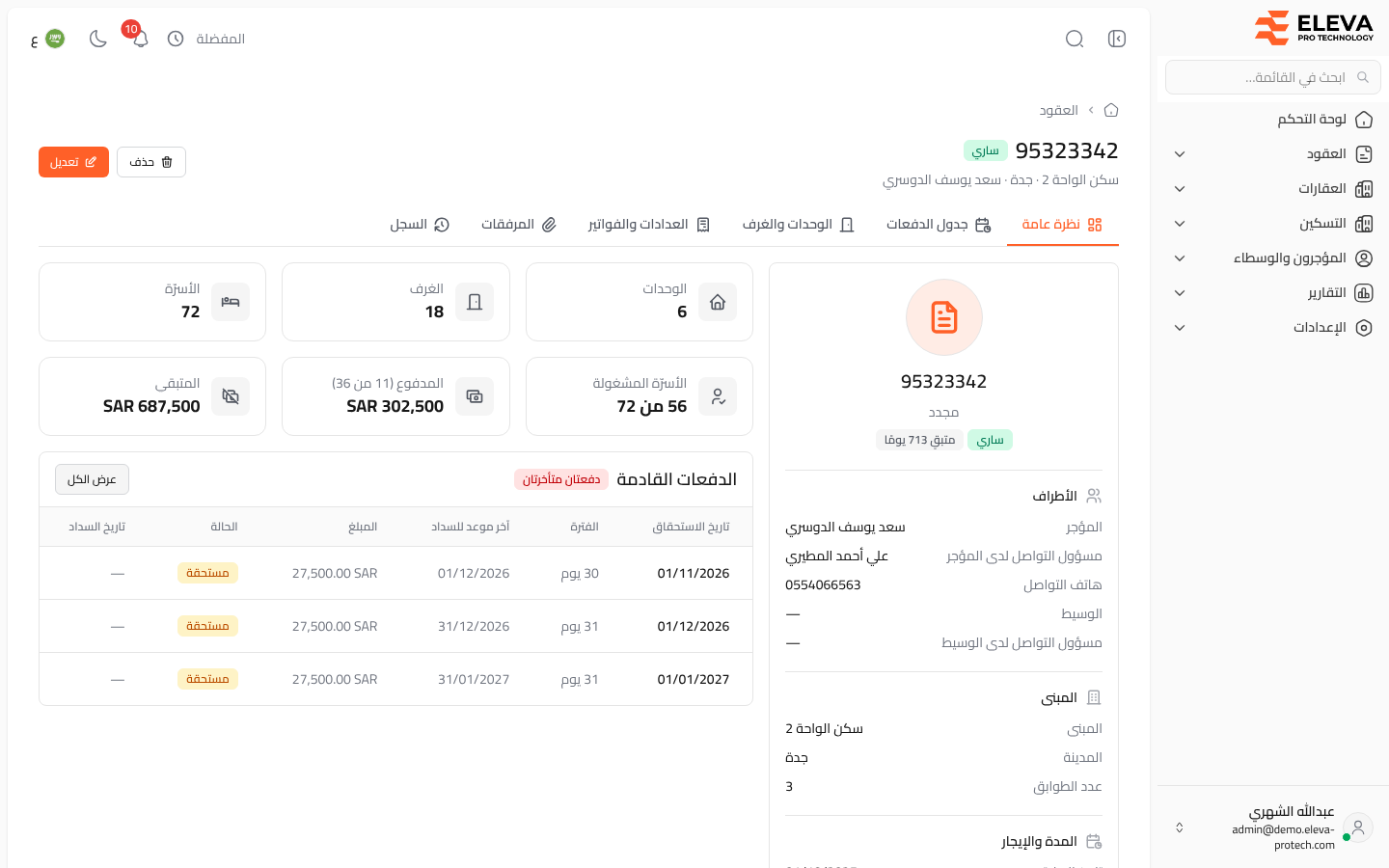Click الأسرّة card bed icon
This screenshot has height=868, width=1389.
click(x=231, y=302)
